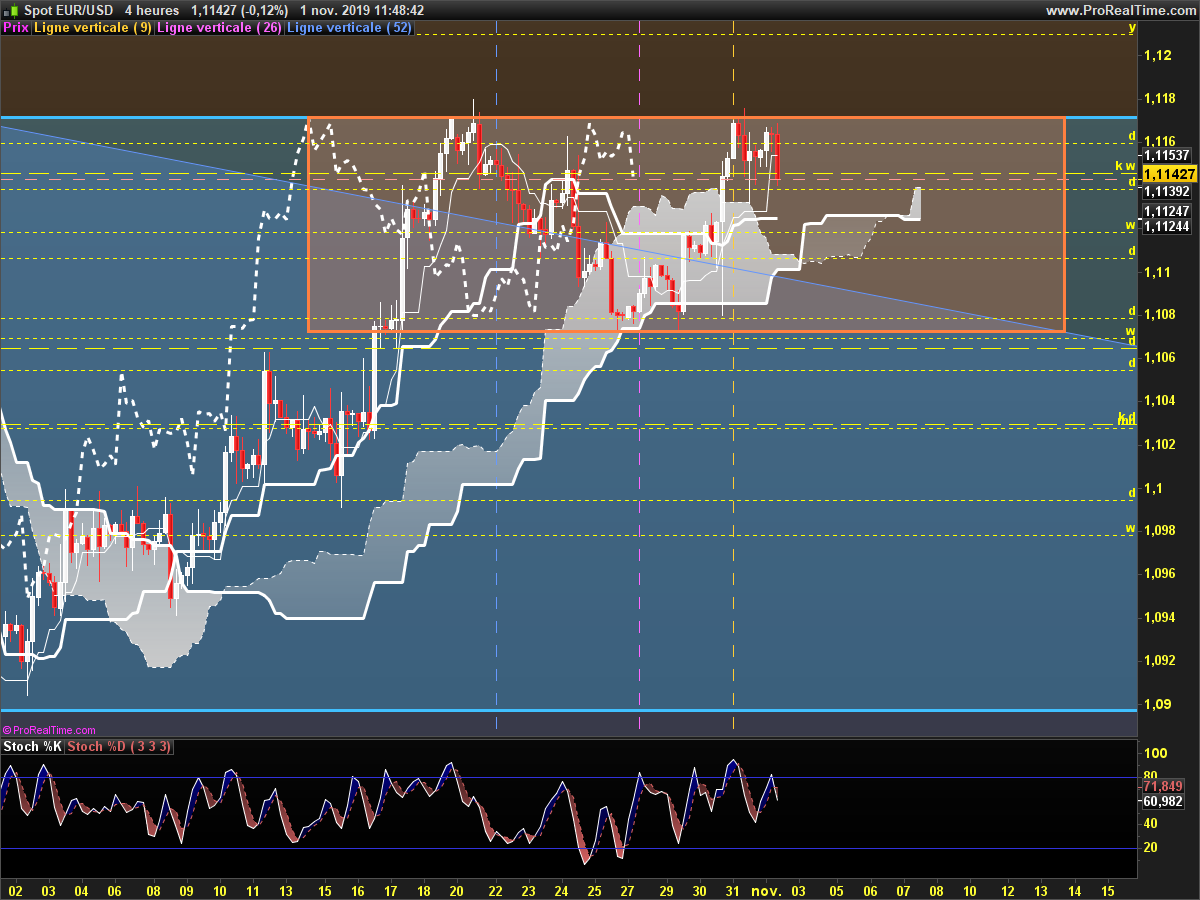Select the Stochastic value tag 71,849

1163,786
